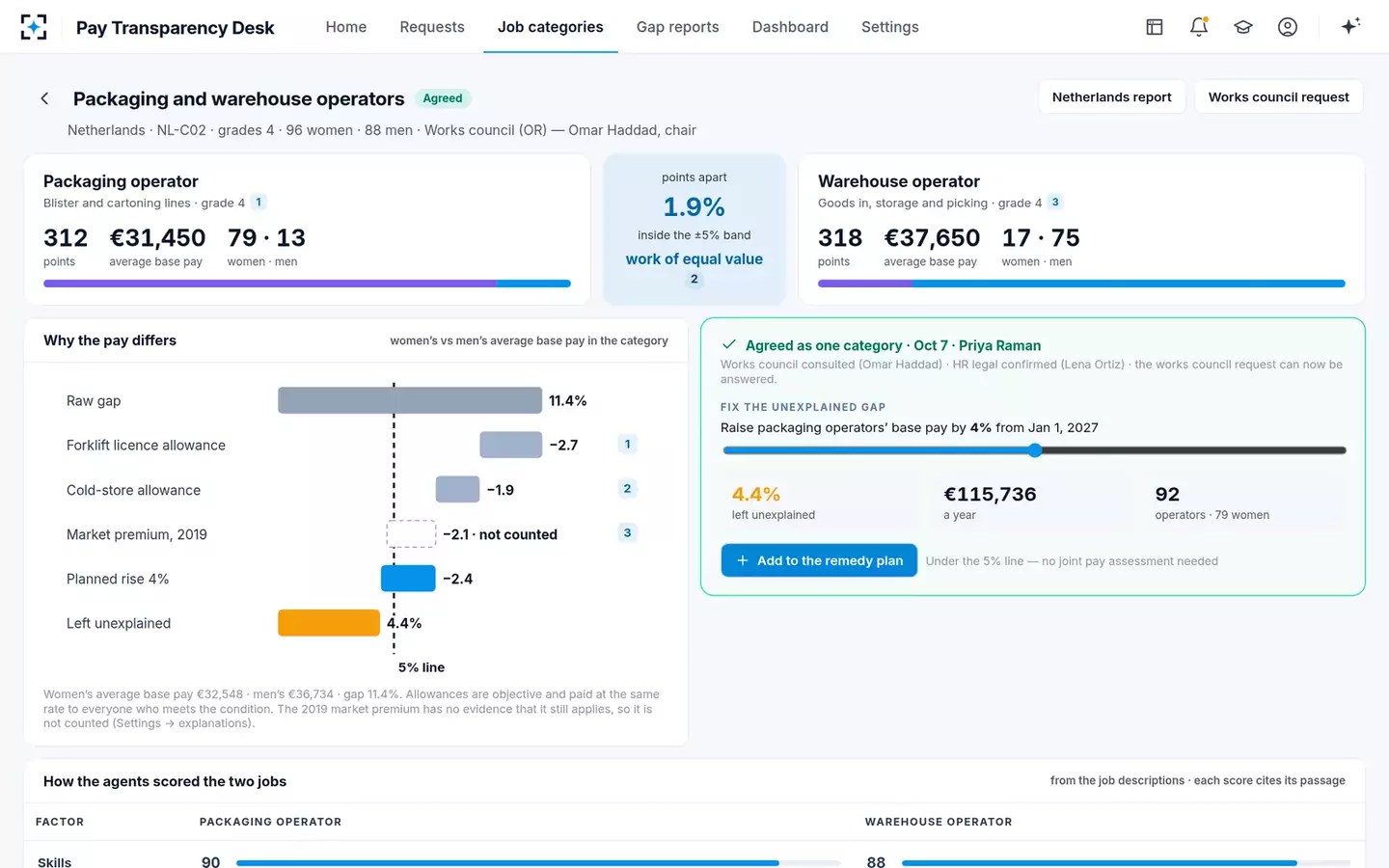This screenshot has width=1389, height=868.
Task: Click the Packaging operator Skills score bar
Action: (x=538, y=863)
